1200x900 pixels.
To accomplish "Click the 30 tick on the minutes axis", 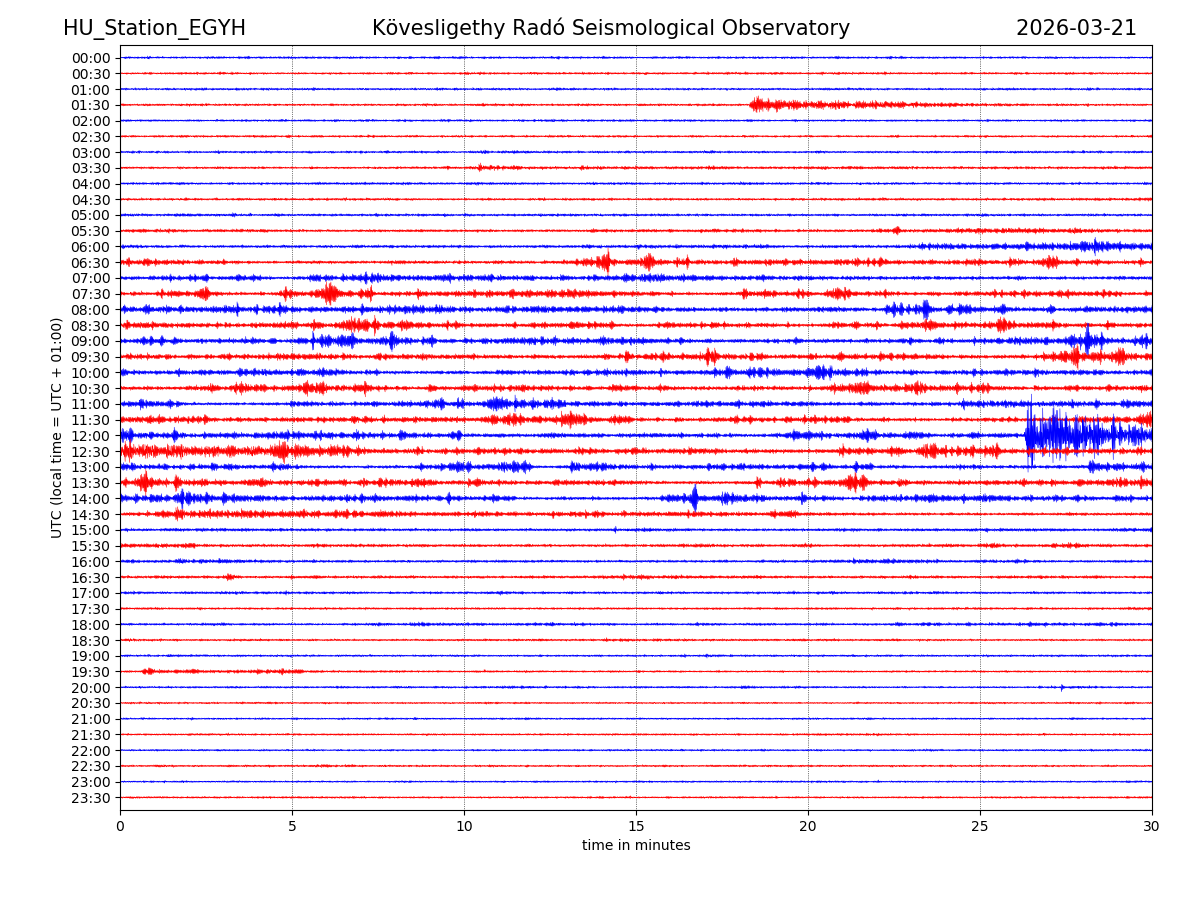I will [x=1152, y=826].
